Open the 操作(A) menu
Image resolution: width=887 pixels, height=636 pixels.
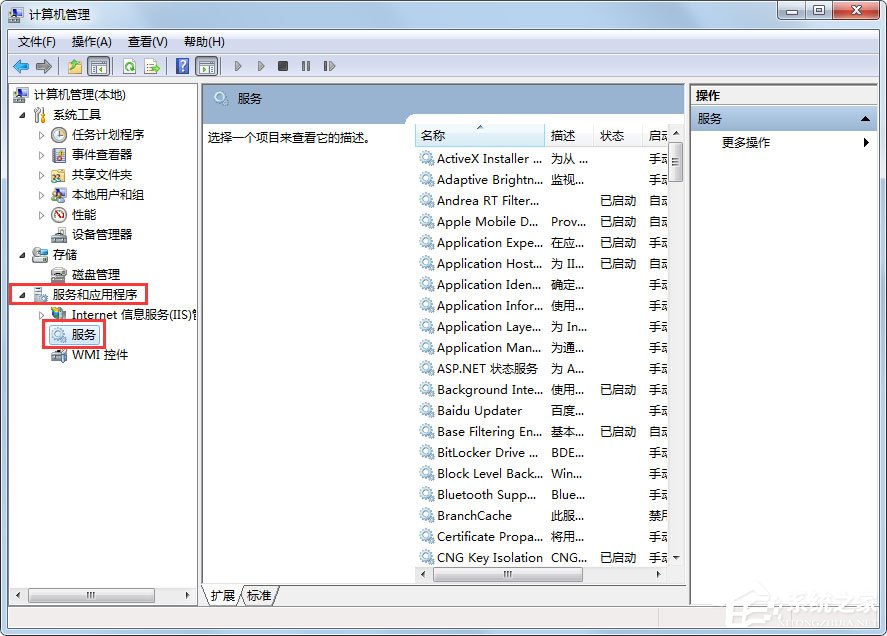click(x=92, y=41)
